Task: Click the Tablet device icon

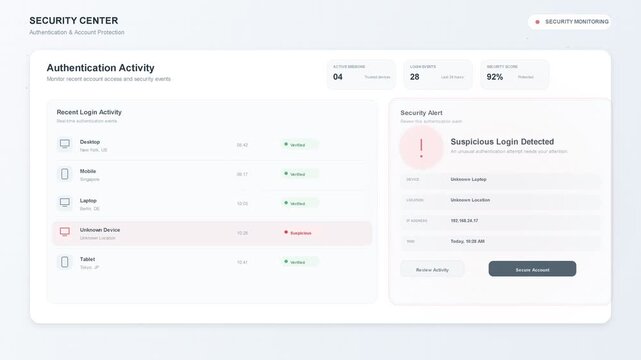Action: point(65,262)
